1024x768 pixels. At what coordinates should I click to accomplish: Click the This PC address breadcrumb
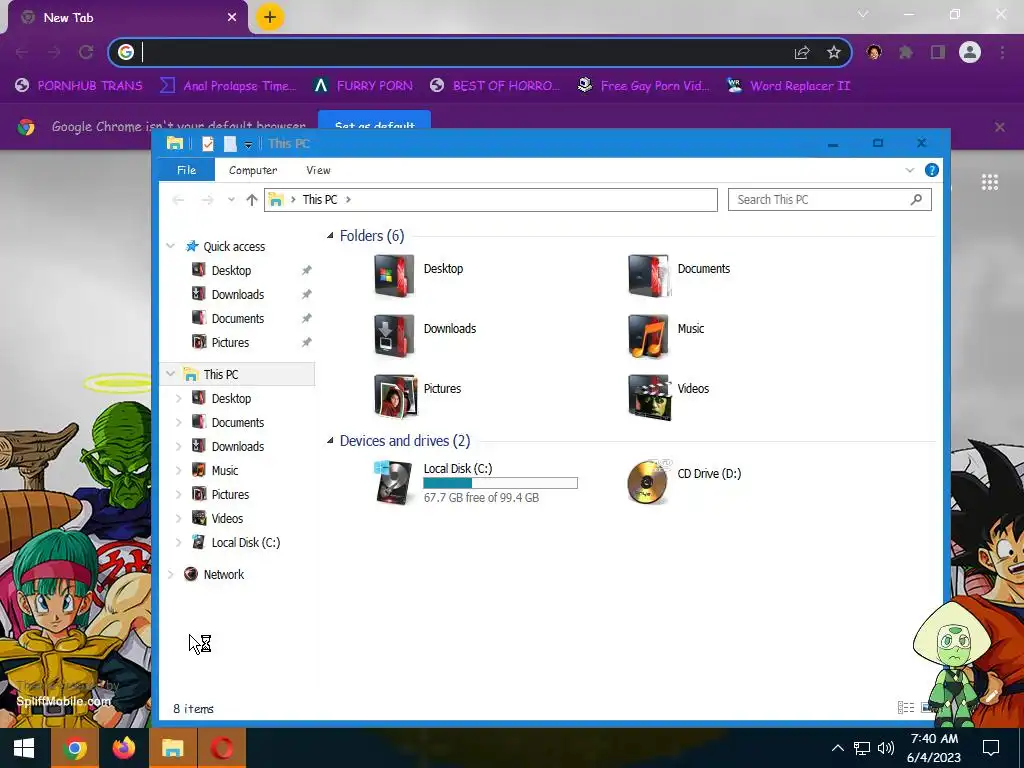[x=319, y=200]
